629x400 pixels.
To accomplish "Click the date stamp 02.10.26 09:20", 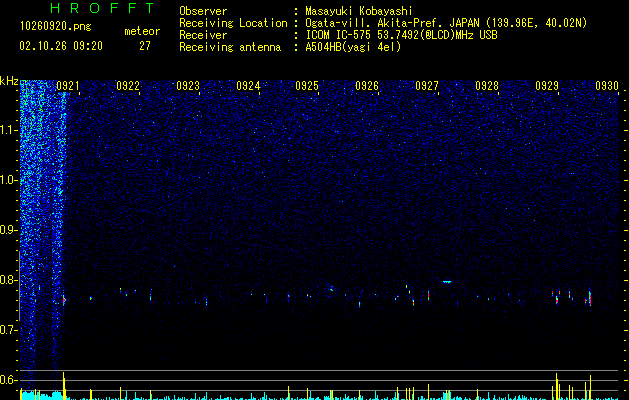I will coord(61,46).
